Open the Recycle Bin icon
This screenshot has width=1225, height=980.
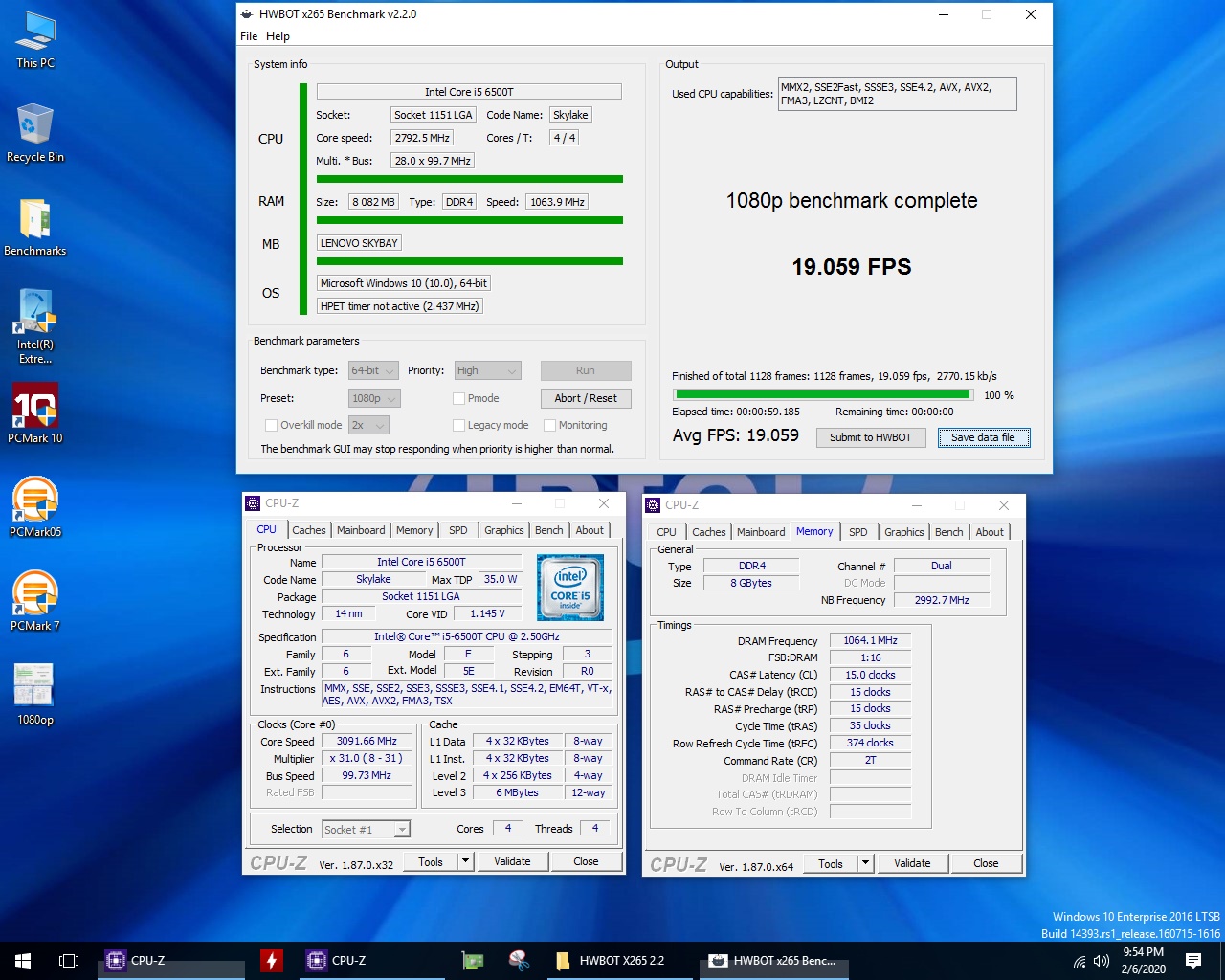point(35,133)
